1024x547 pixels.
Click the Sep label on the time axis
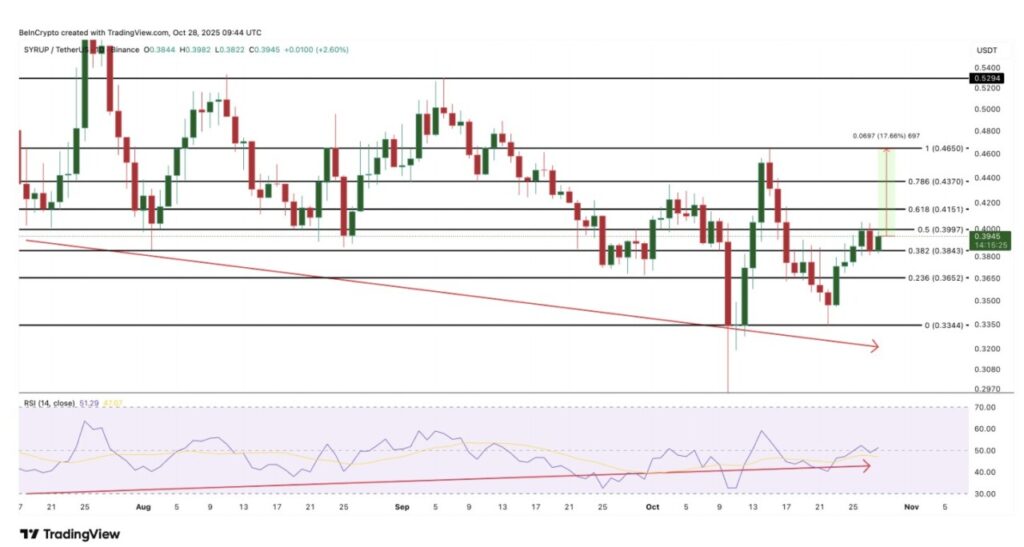pos(401,507)
